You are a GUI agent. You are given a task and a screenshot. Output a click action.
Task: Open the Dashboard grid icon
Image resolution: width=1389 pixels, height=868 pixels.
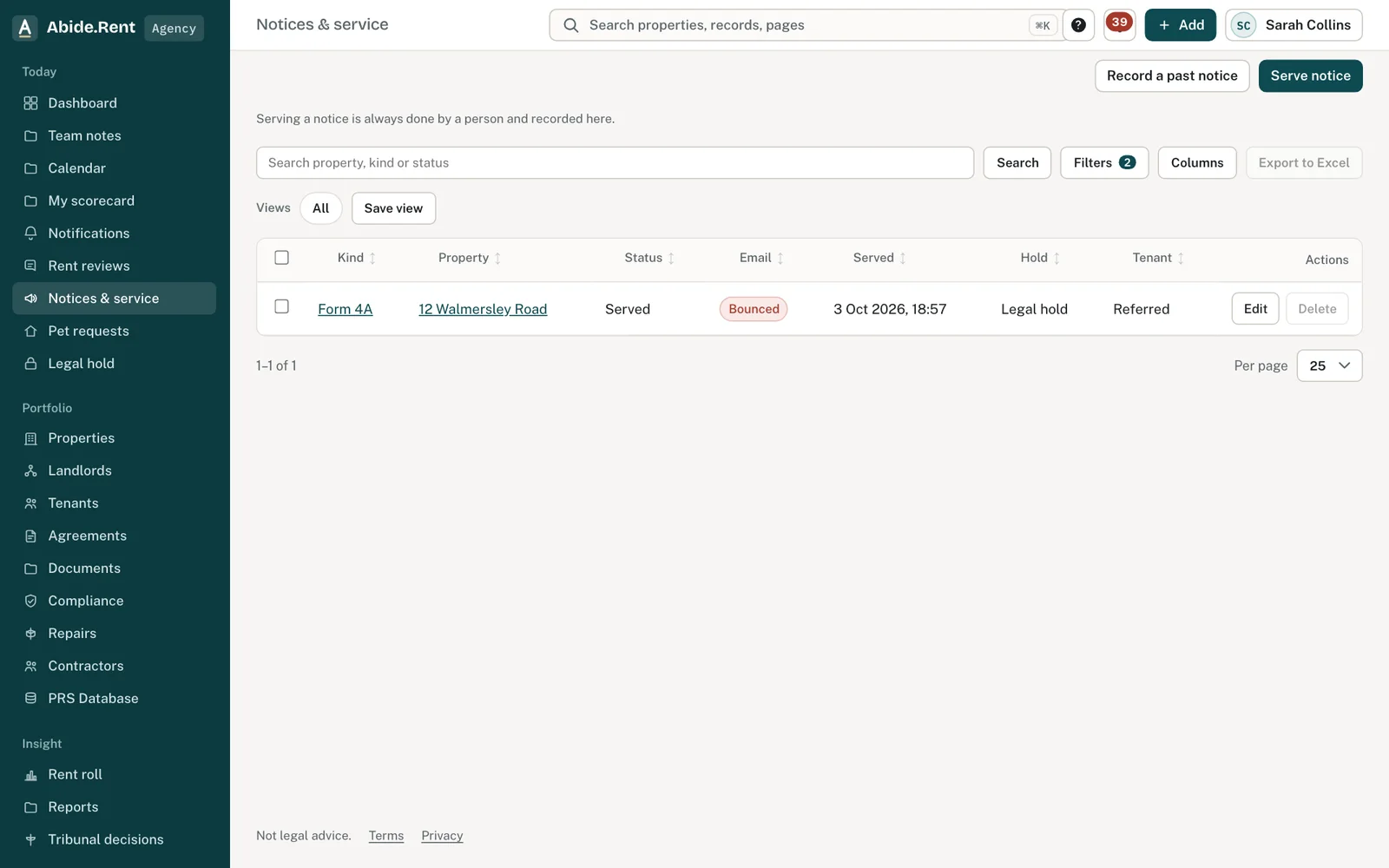[30, 103]
